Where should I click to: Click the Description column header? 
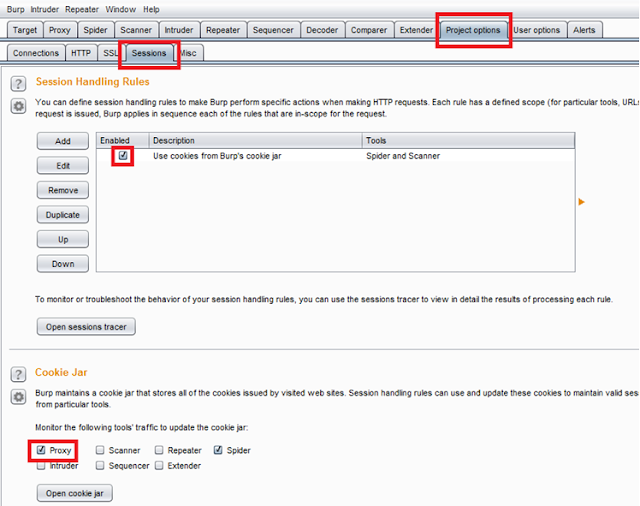click(x=256, y=140)
